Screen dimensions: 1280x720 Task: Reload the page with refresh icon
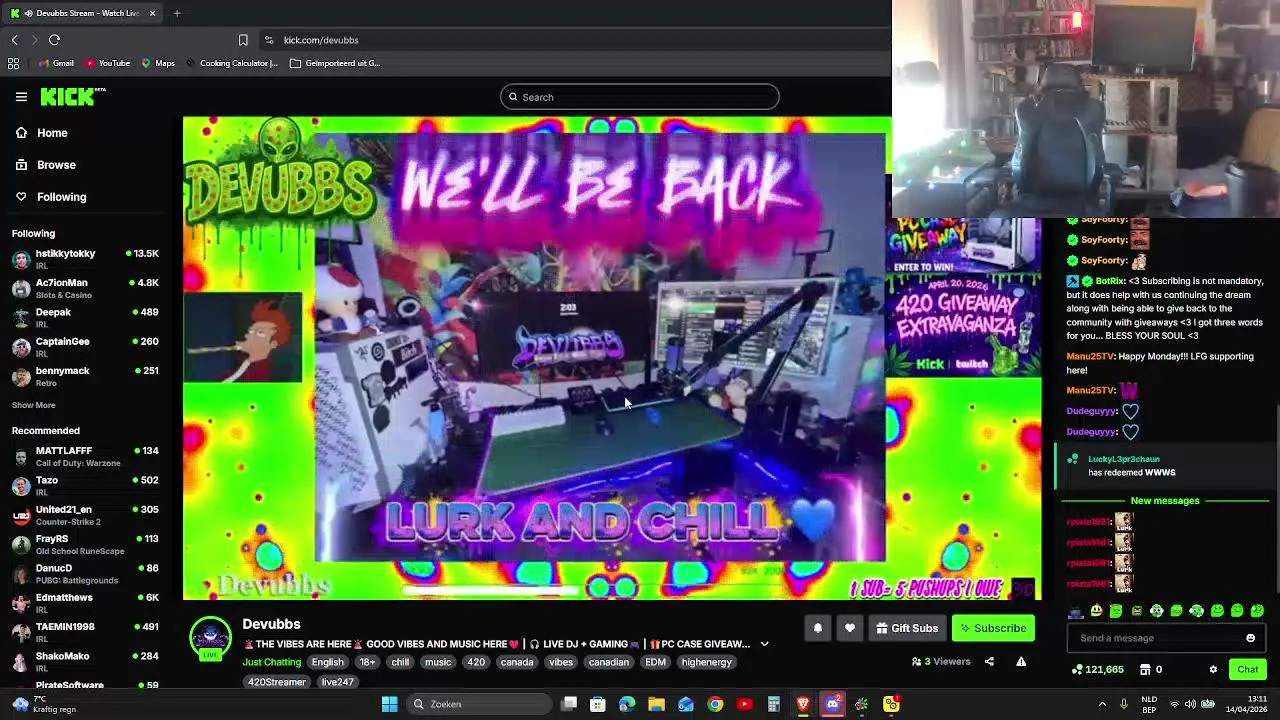point(54,40)
